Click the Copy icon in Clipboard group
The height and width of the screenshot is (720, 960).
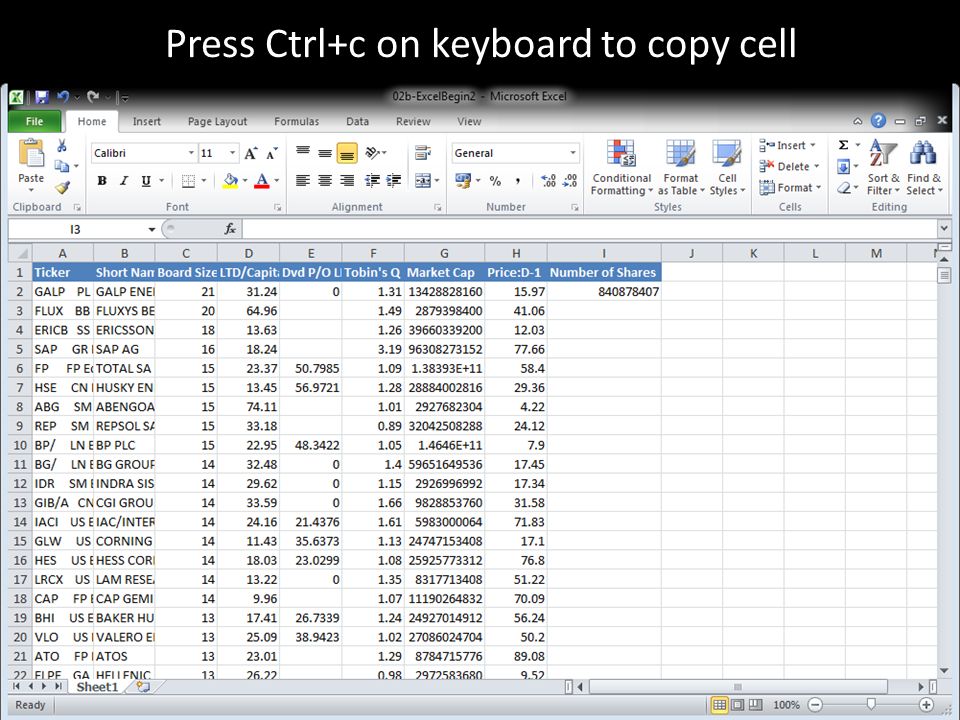click(x=61, y=166)
